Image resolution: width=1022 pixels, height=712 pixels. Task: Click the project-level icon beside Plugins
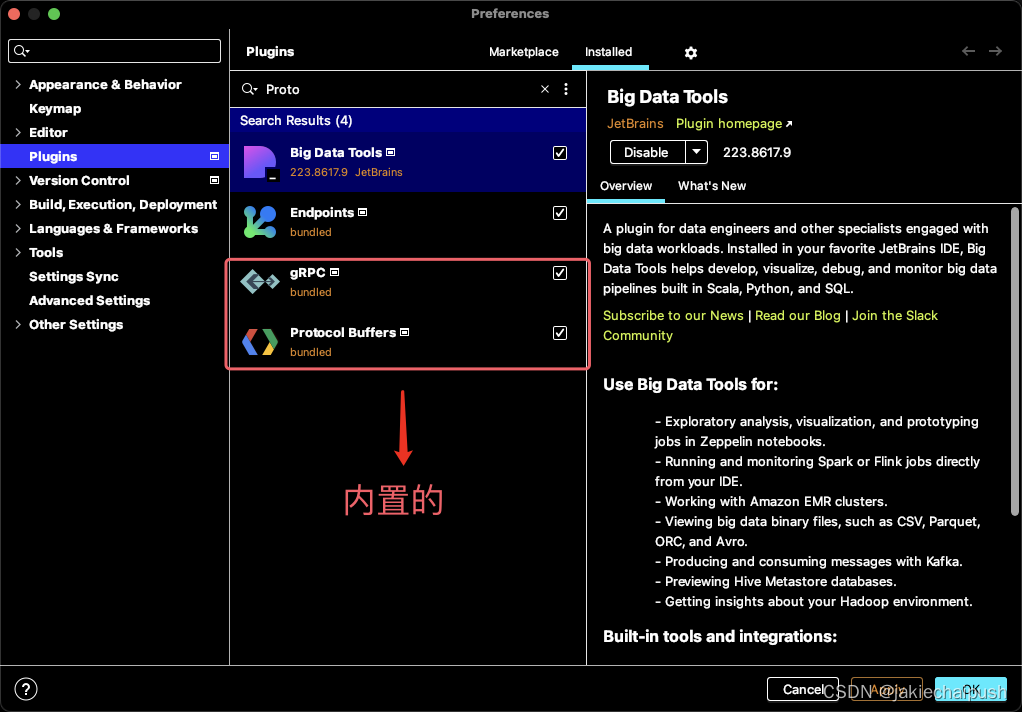(x=214, y=156)
